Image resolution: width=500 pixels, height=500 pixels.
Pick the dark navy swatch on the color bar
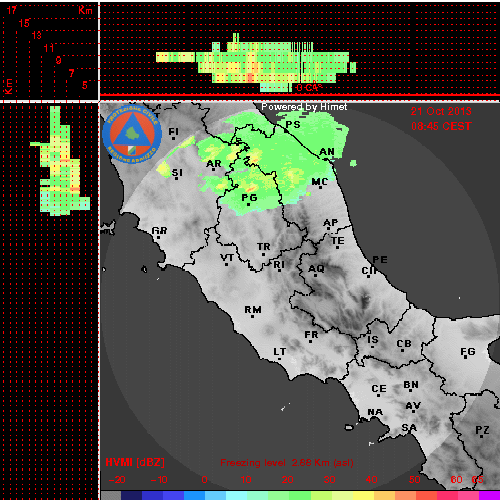131,495
